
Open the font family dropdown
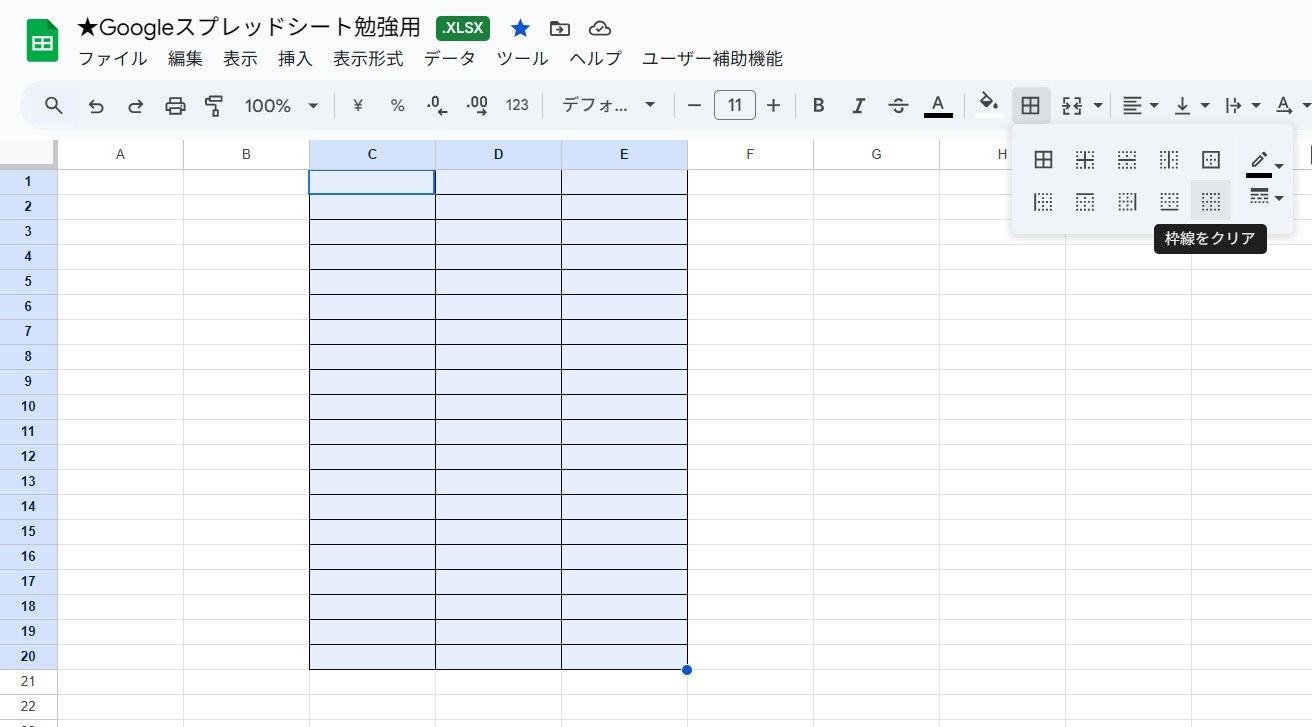608,106
